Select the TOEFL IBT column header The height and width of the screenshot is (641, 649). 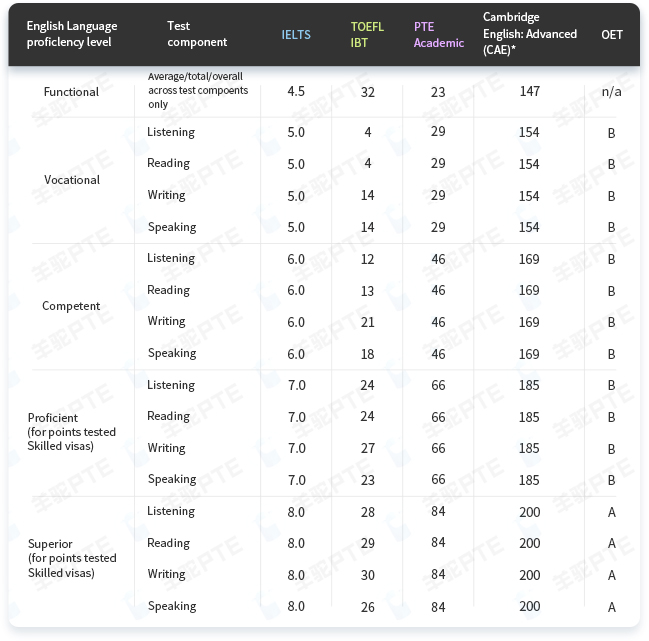coord(367,35)
